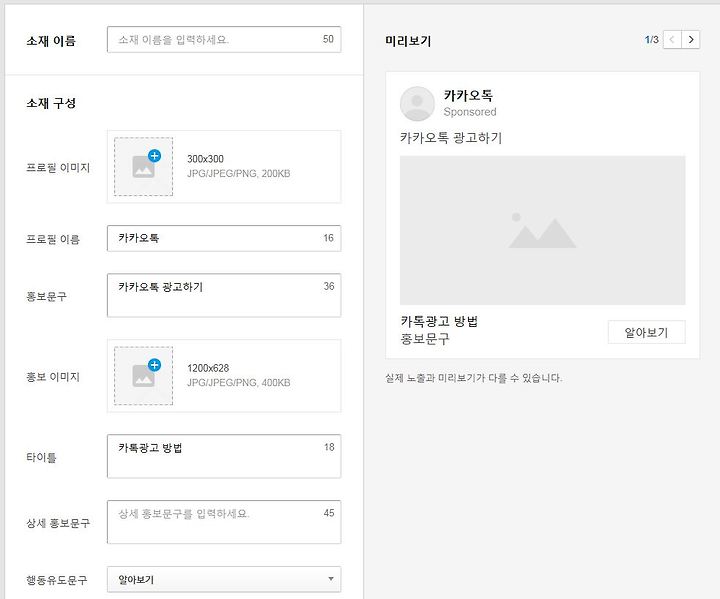Open the 행동유도문구 dropdown showing 알아보기

point(224,579)
